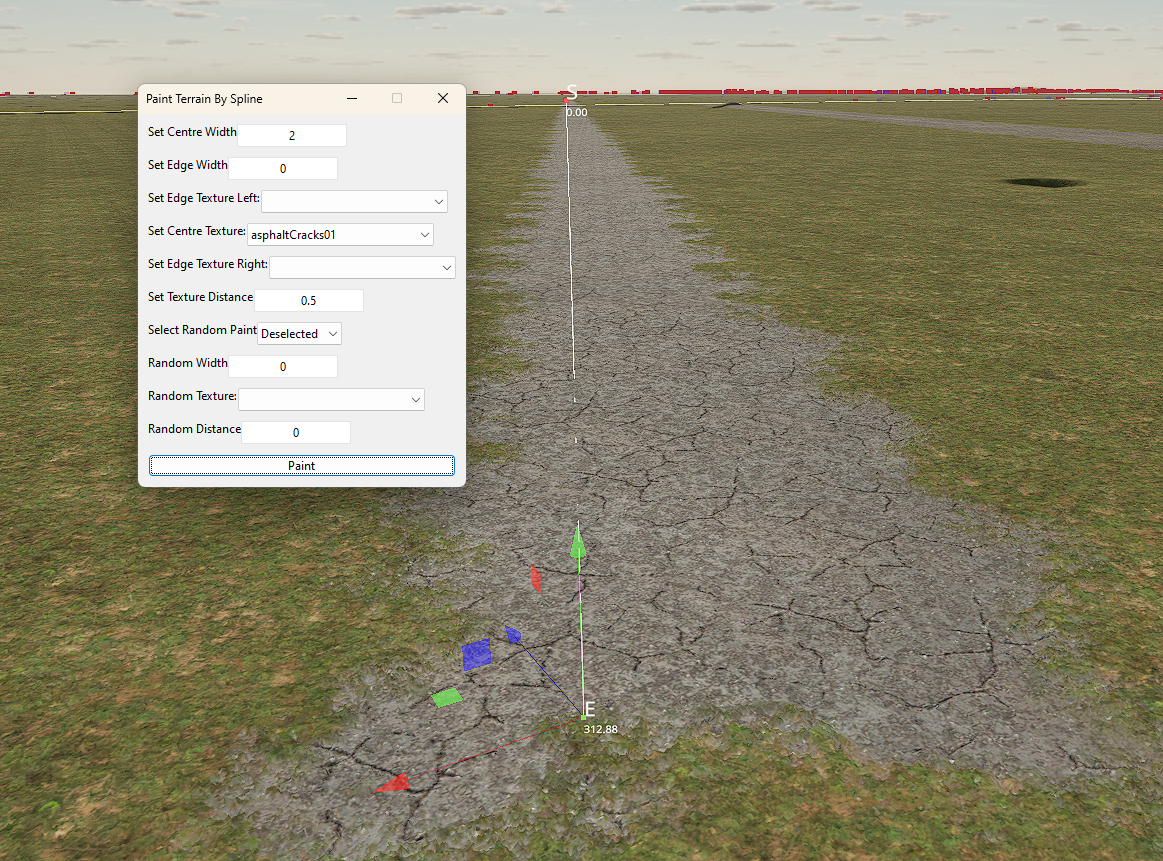
Task: Expand the Set Edge Texture Right dropdown
Action: [362, 267]
